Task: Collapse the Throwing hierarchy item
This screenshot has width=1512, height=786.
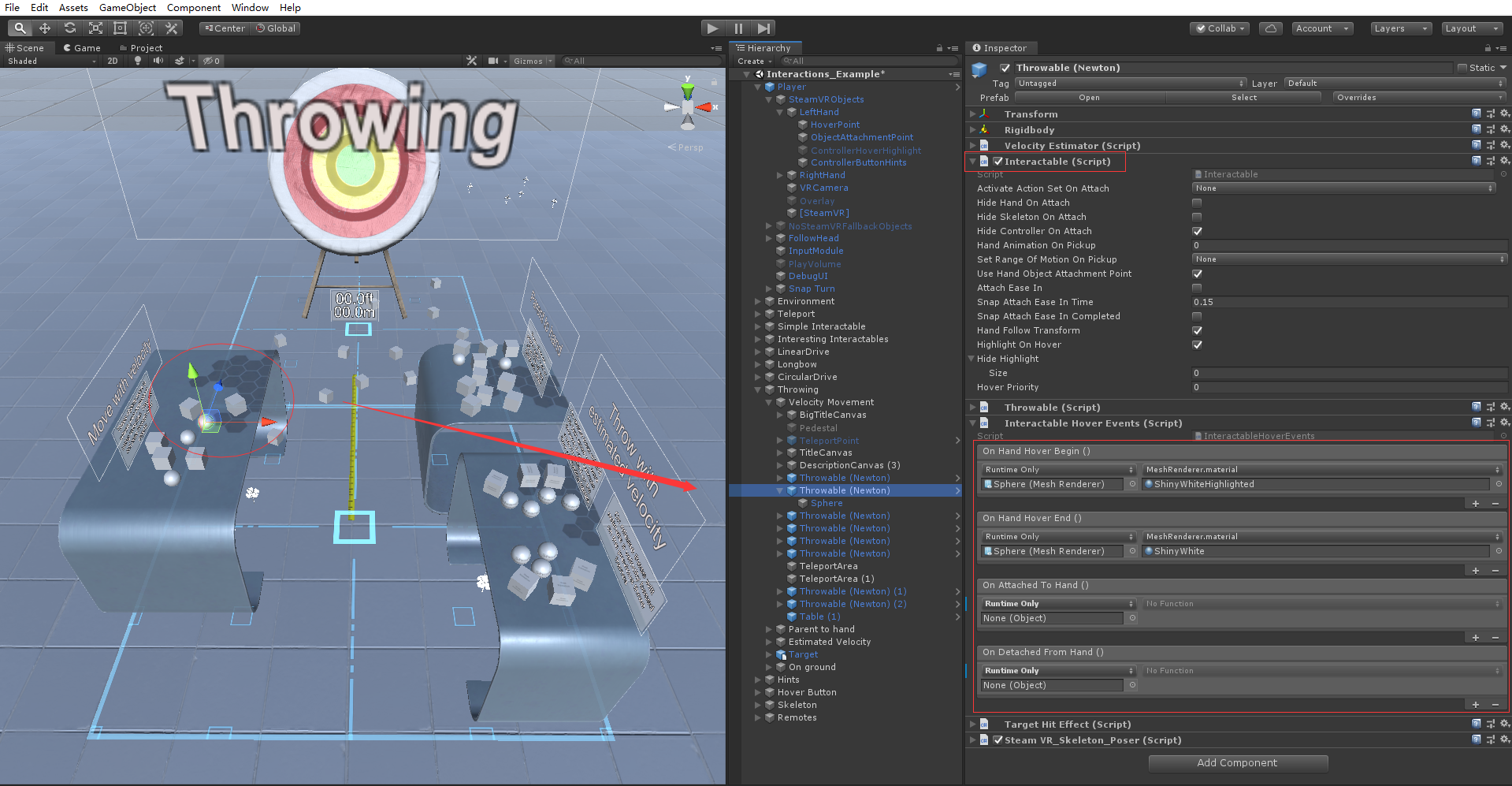Action: pos(758,389)
